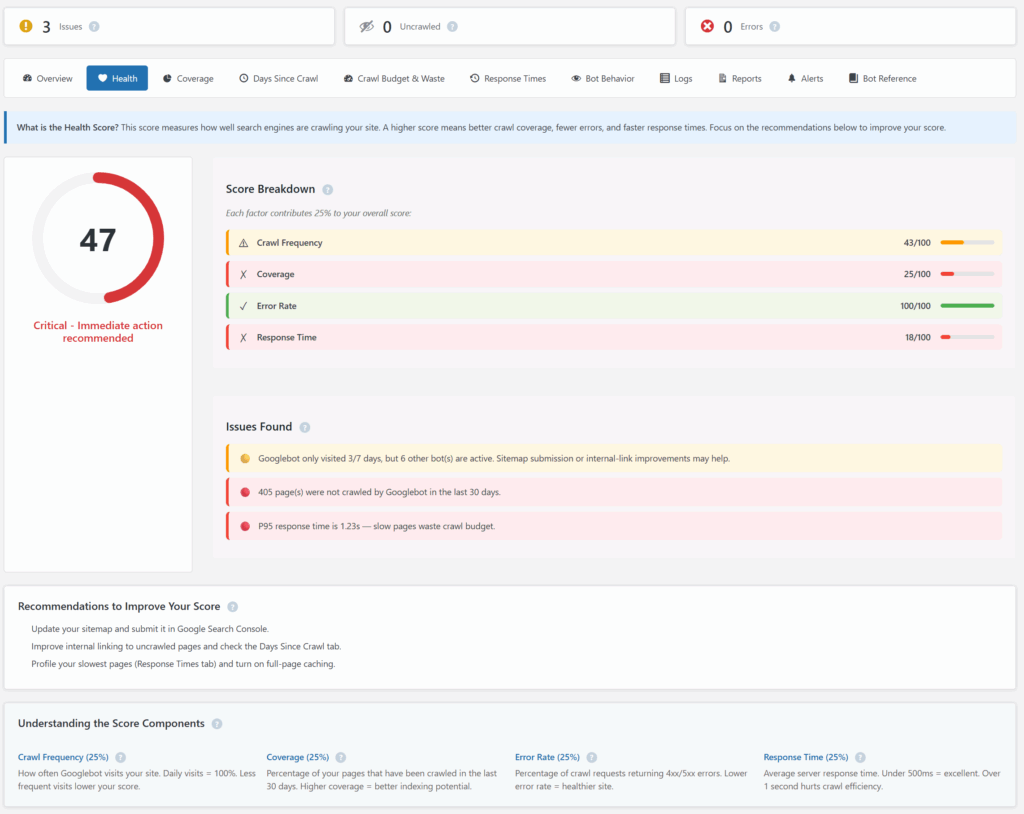Viewport: 1024px width, 814px height.
Task: Click help icon beside Recommendations to Improve Your Score
Action: click(232, 607)
